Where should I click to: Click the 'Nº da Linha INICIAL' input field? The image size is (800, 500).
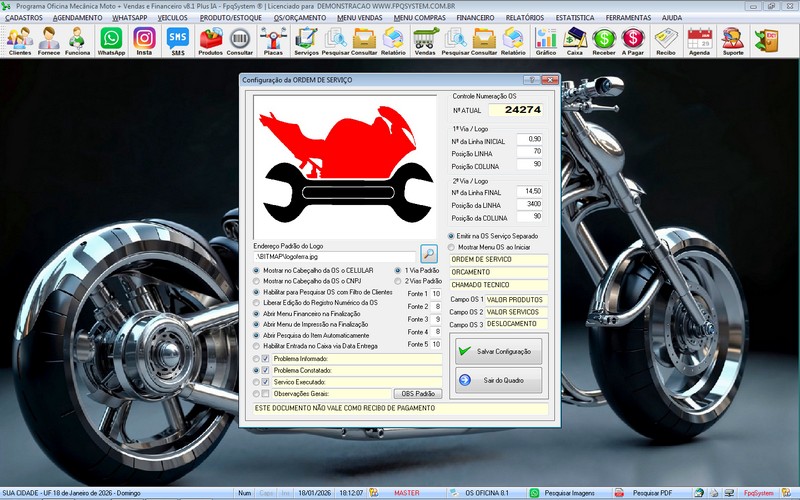coord(529,139)
